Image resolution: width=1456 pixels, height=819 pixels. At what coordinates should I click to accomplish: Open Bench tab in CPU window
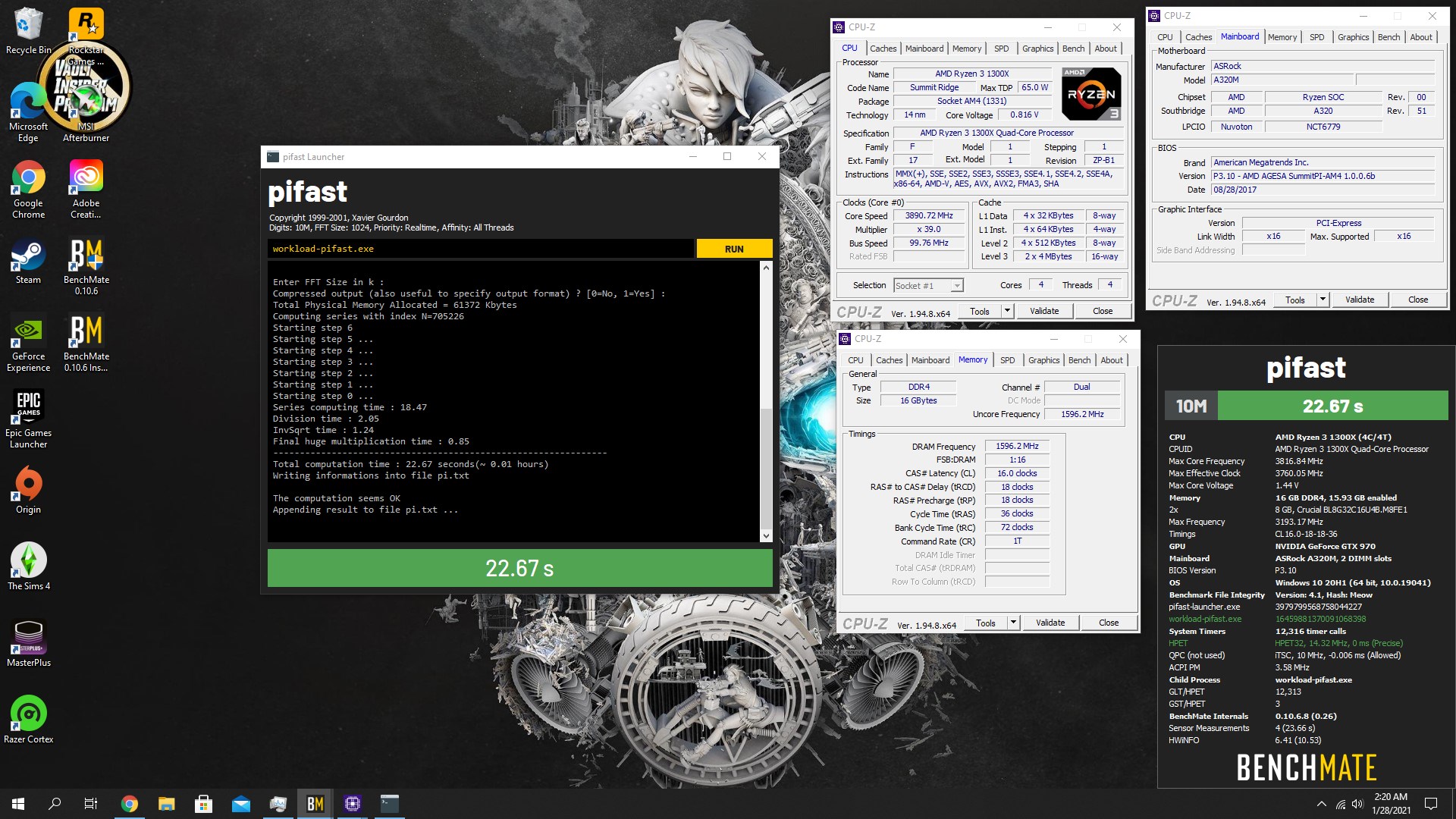pyautogui.click(x=1073, y=49)
